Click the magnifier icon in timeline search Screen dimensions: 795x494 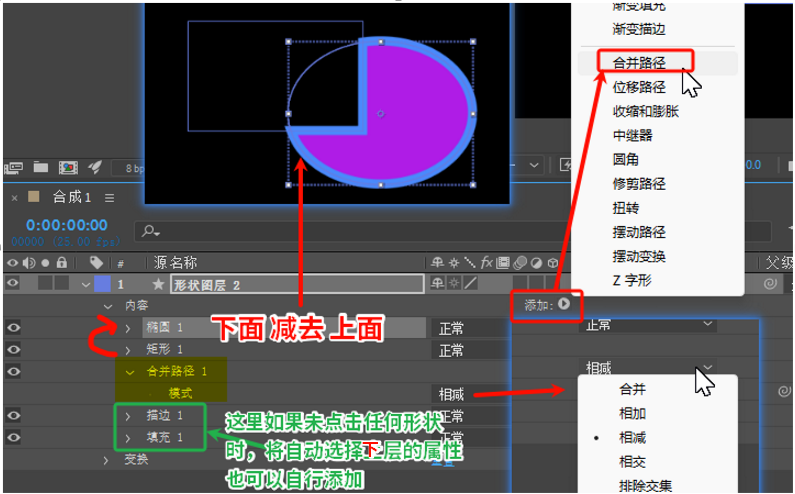point(150,231)
